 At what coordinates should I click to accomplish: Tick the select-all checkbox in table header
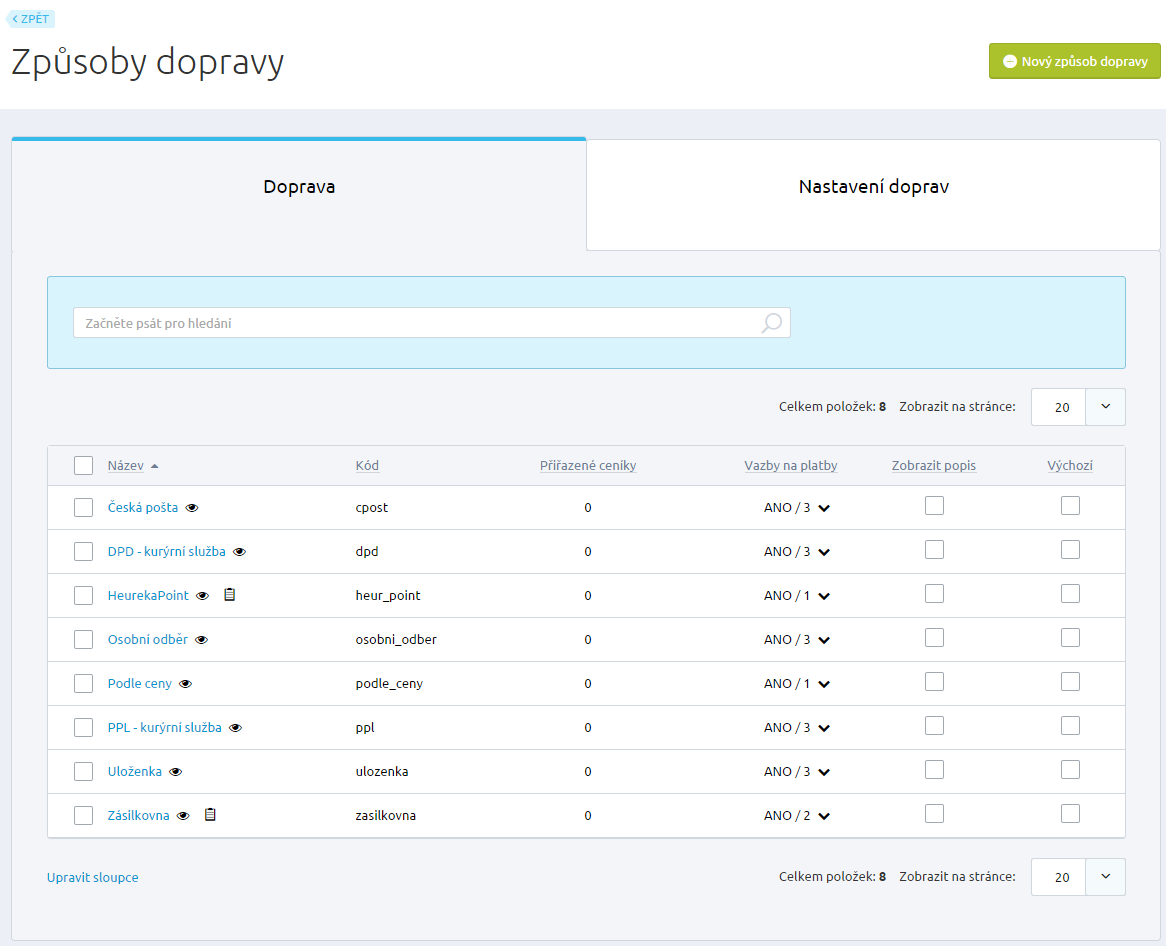coord(83,466)
